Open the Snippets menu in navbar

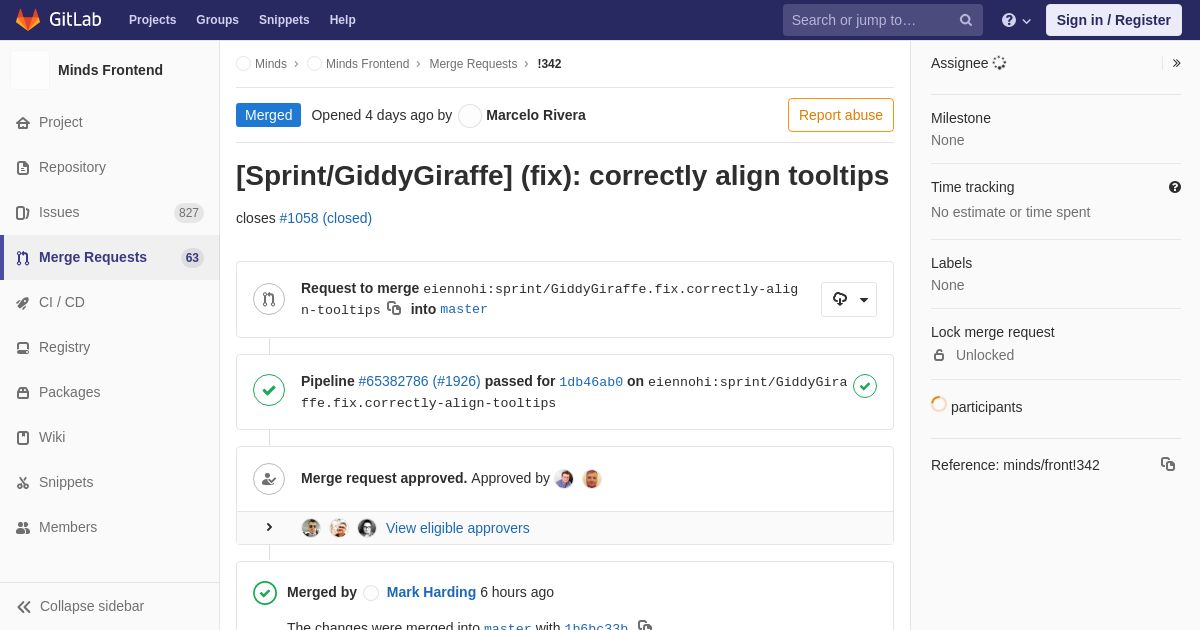[284, 20]
